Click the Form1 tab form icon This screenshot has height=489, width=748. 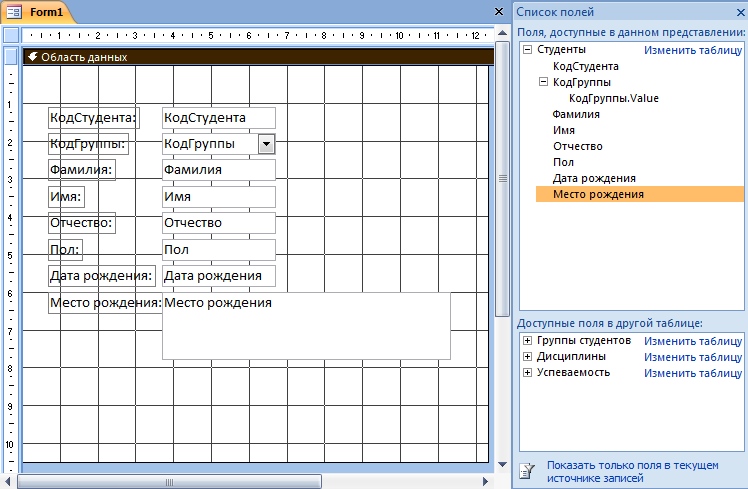pyautogui.click(x=14, y=12)
